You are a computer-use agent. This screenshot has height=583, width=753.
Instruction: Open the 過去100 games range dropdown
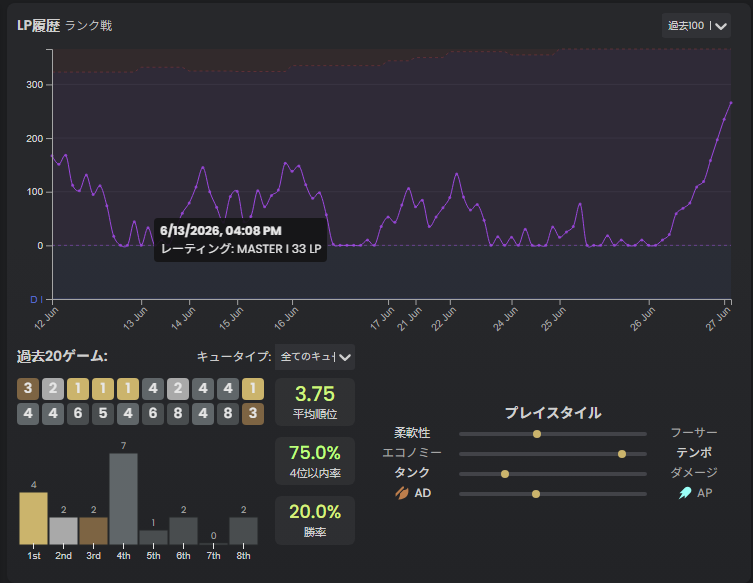click(696, 25)
